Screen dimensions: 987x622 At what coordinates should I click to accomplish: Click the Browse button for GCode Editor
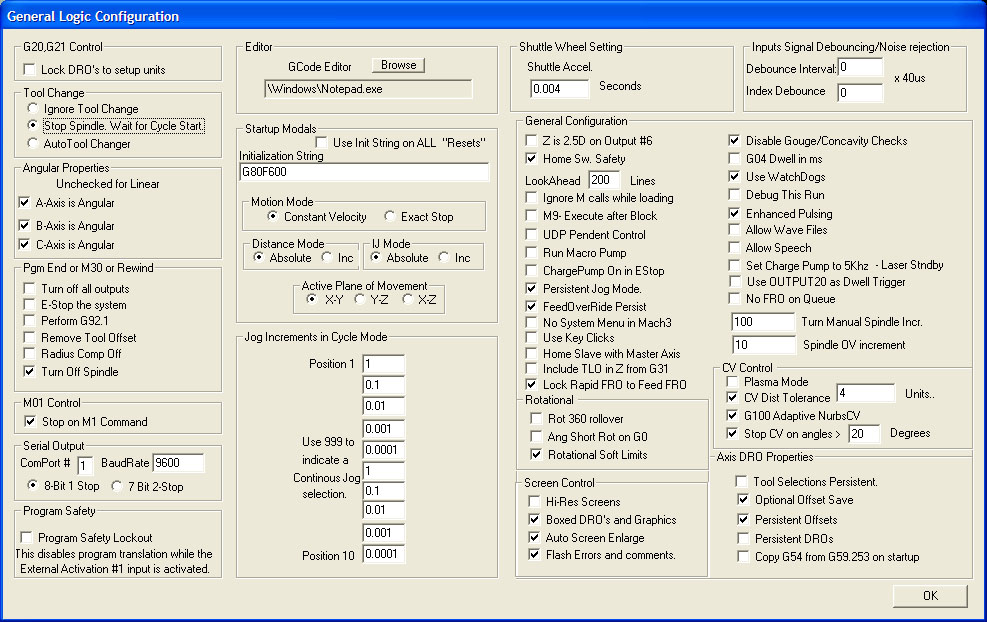click(398, 65)
